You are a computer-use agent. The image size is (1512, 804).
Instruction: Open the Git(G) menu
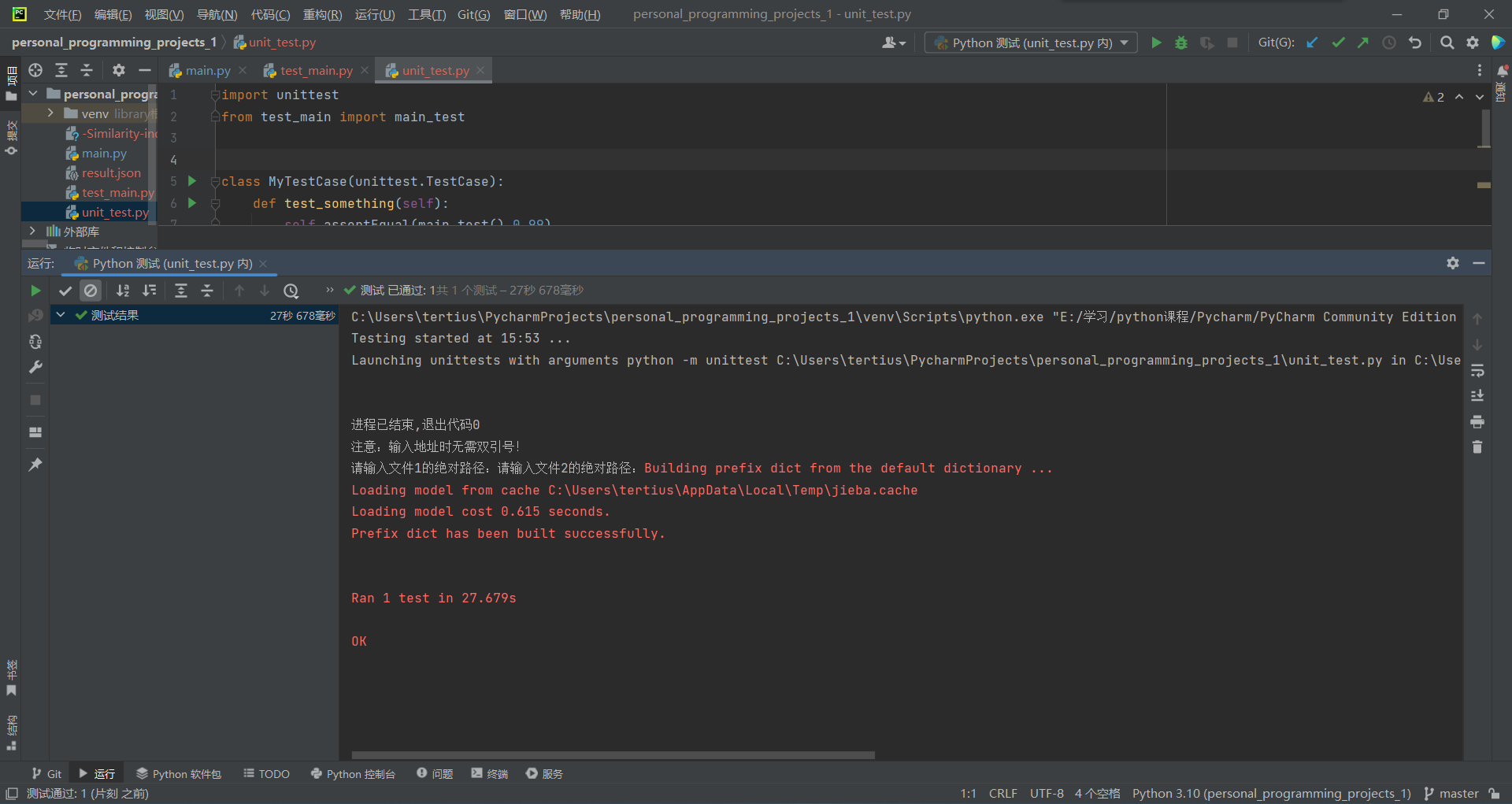click(x=474, y=14)
